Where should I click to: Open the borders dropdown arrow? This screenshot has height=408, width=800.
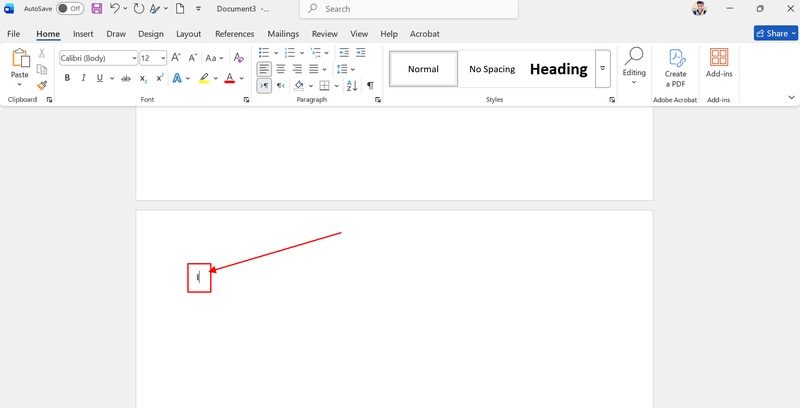point(337,86)
